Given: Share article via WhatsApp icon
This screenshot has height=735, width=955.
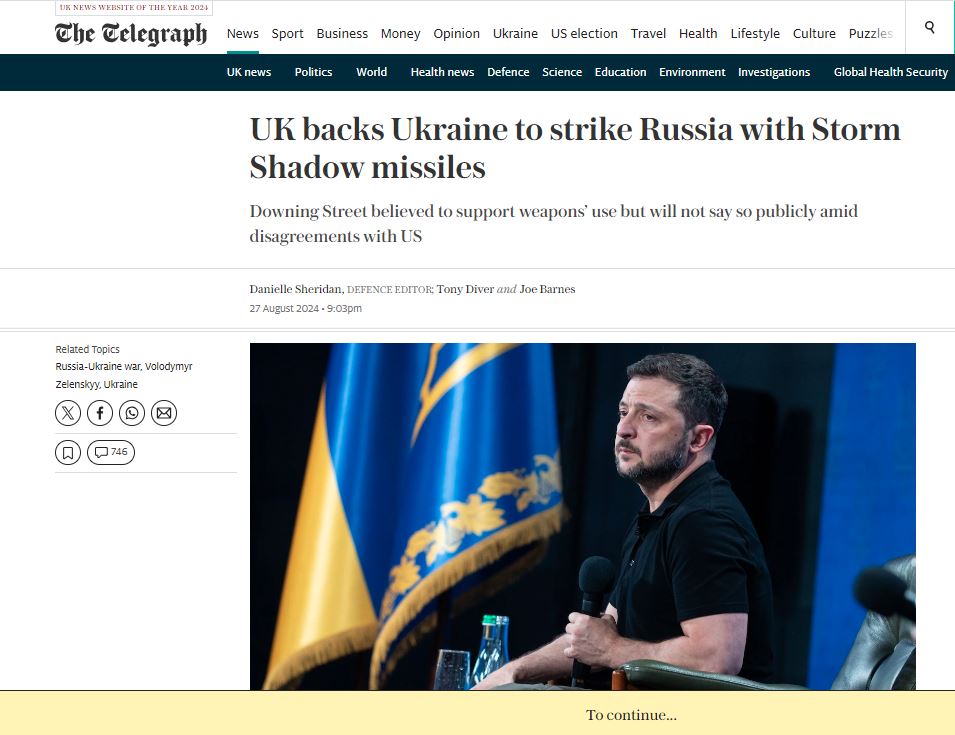Looking at the screenshot, I should click(x=132, y=413).
